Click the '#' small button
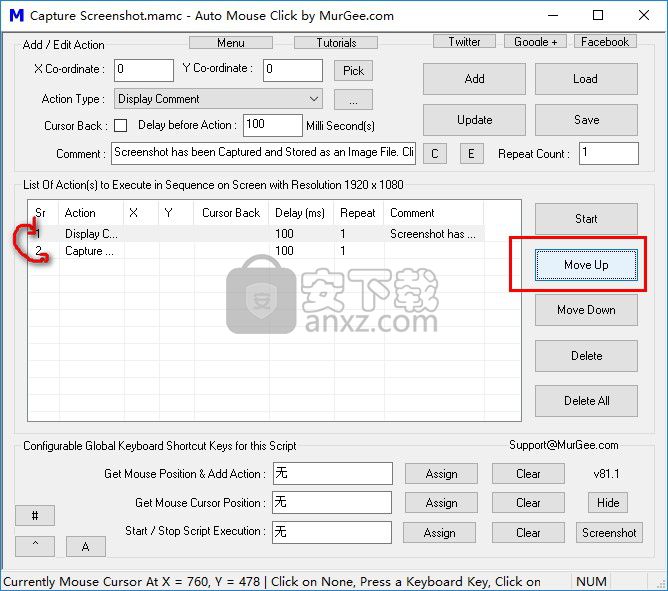This screenshot has width=668, height=591. 35,515
